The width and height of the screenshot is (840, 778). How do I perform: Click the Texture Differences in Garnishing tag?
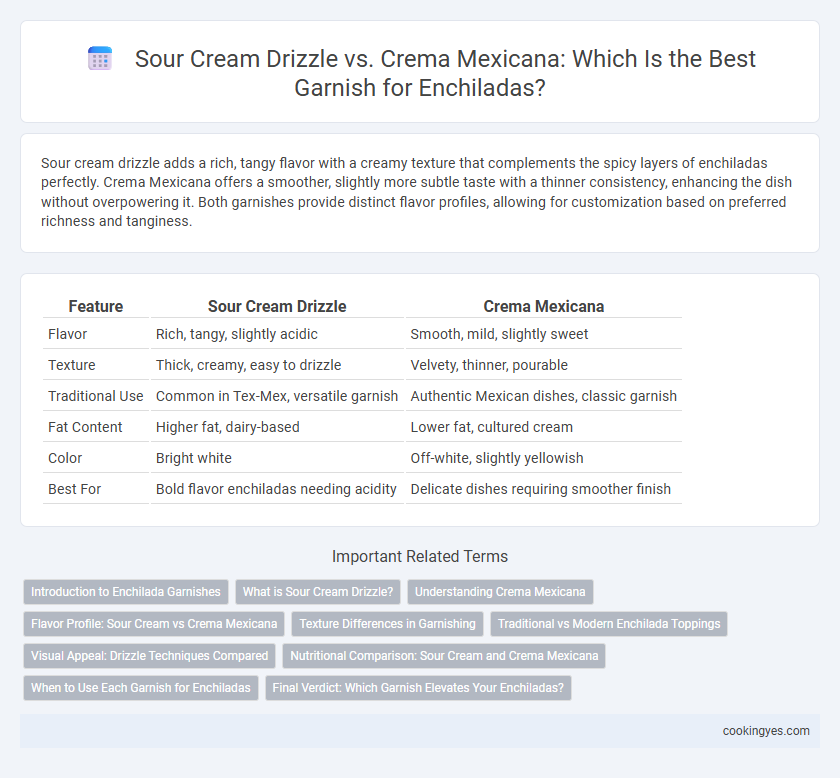pyautogui.click(x=387, y=624)
